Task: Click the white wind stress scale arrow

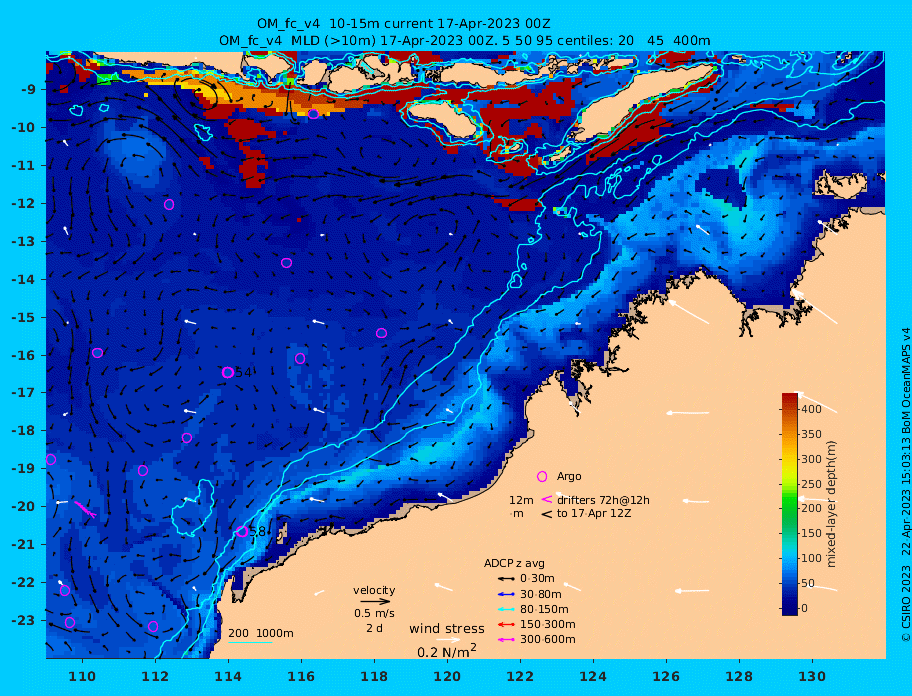Action: point(448,640)
